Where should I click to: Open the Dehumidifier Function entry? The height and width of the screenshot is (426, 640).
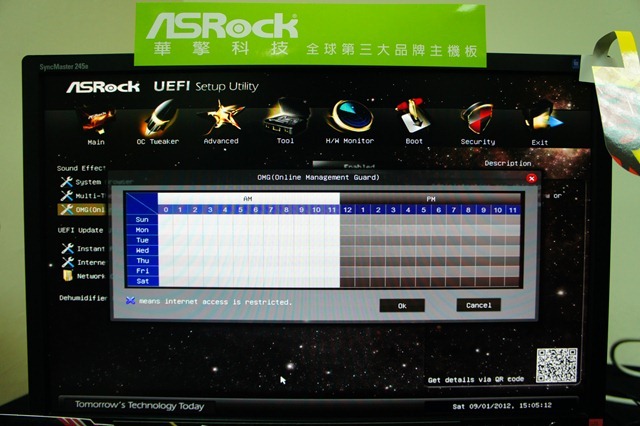click(x=83, y=298)
